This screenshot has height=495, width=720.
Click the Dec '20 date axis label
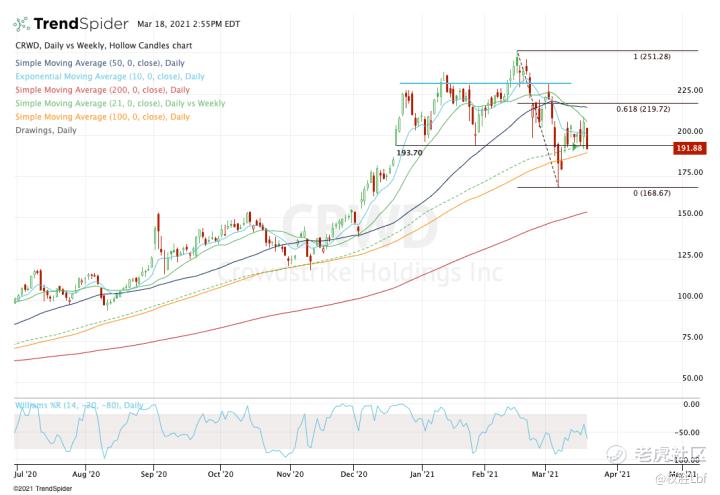[x=354, y=474]
